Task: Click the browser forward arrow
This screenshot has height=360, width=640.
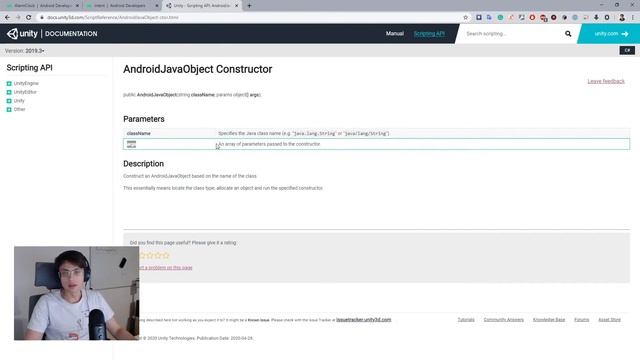Action: pyautogui.click(x=18, y=18)
